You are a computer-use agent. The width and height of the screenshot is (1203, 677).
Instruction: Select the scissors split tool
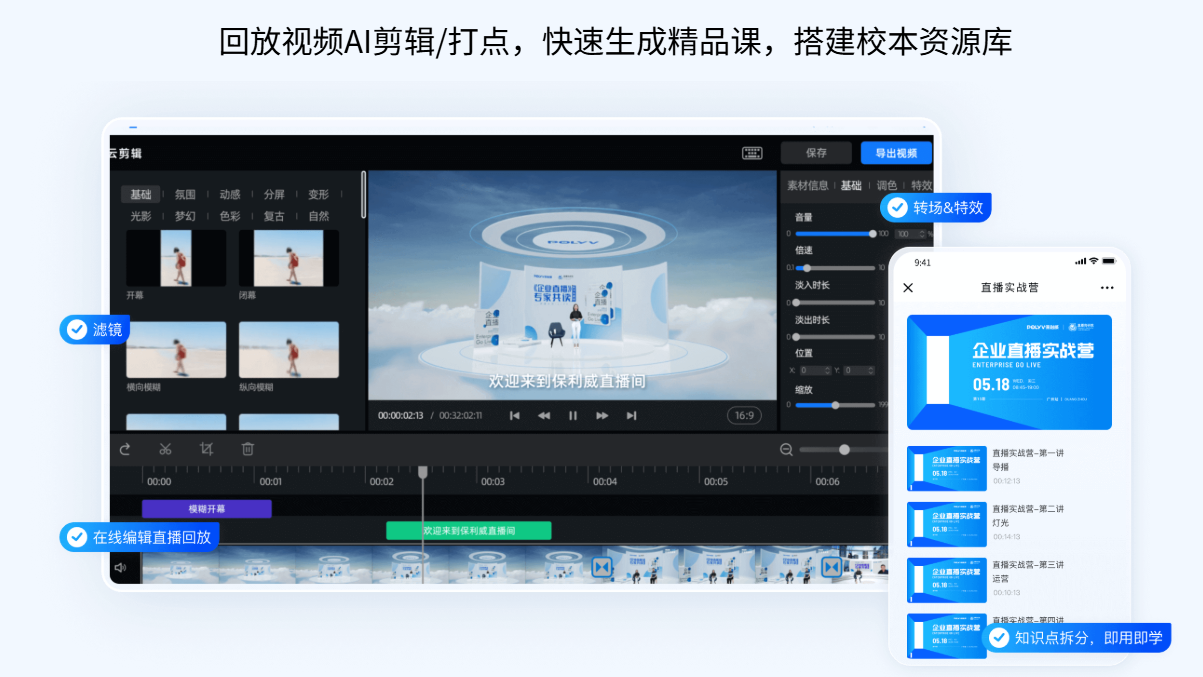166,449
